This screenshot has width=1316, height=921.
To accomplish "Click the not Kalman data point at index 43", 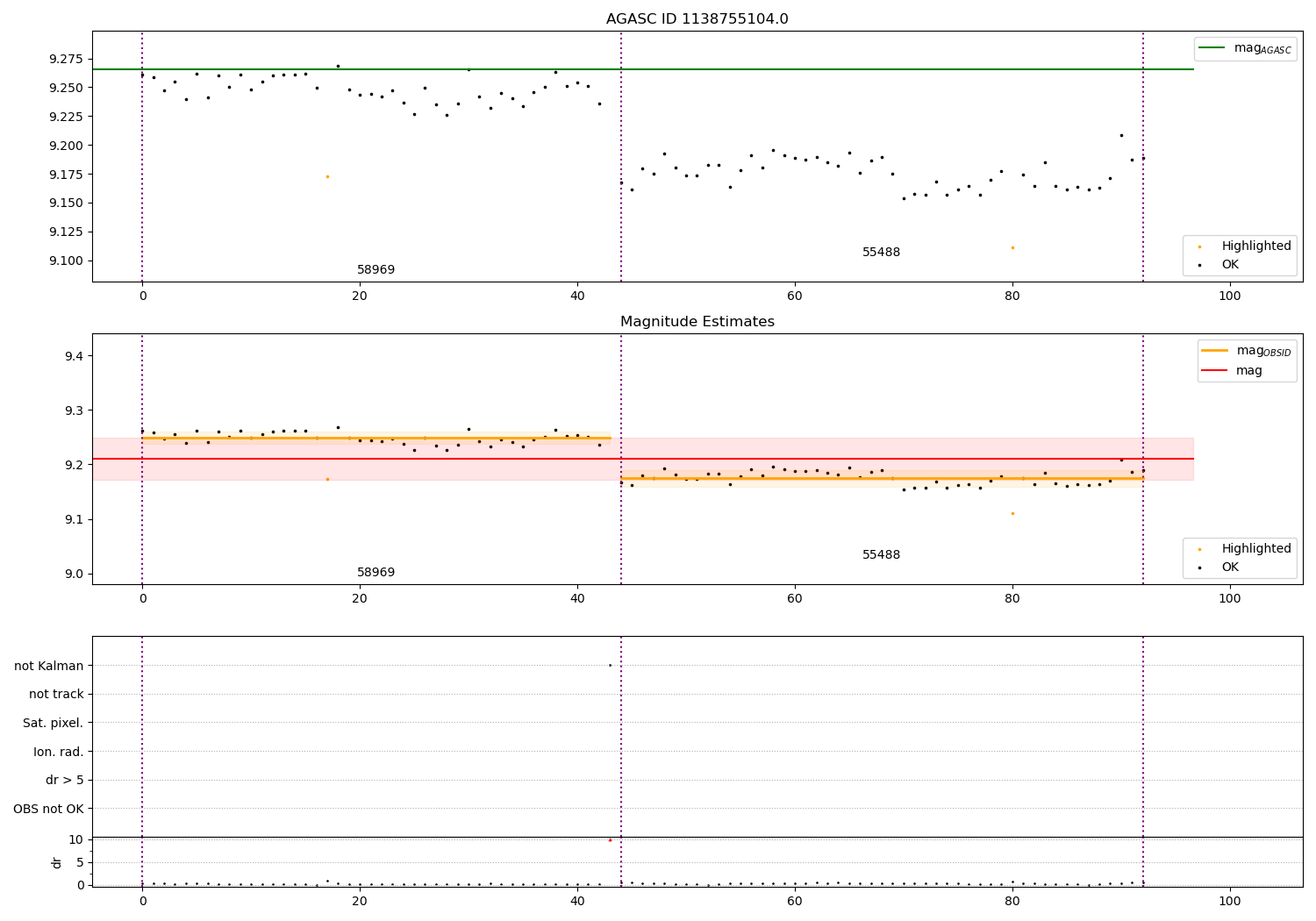I will pyautogui.click(x=610, y=665).
